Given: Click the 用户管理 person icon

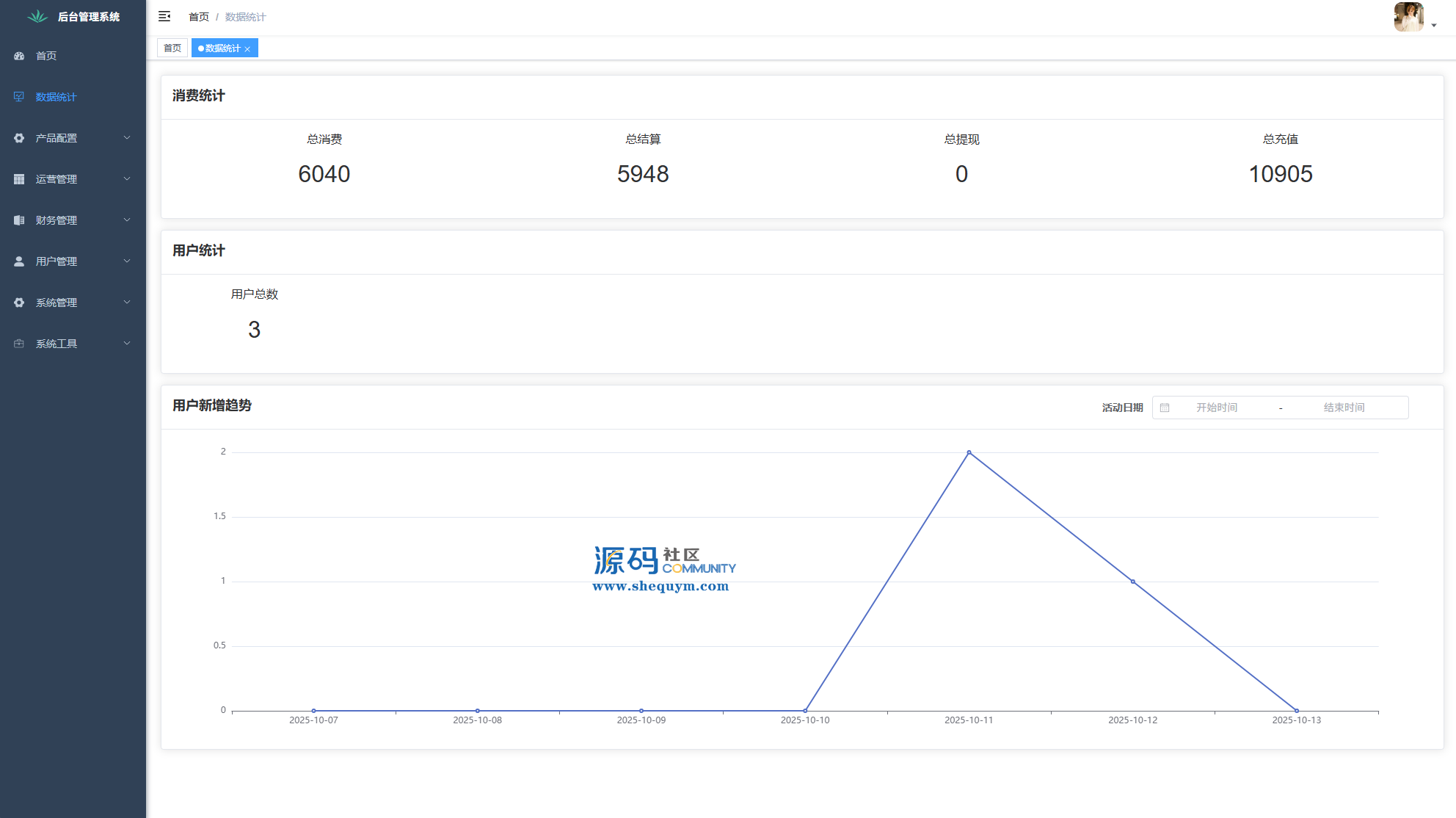Looking at the screenshot, I should (19, 261).
